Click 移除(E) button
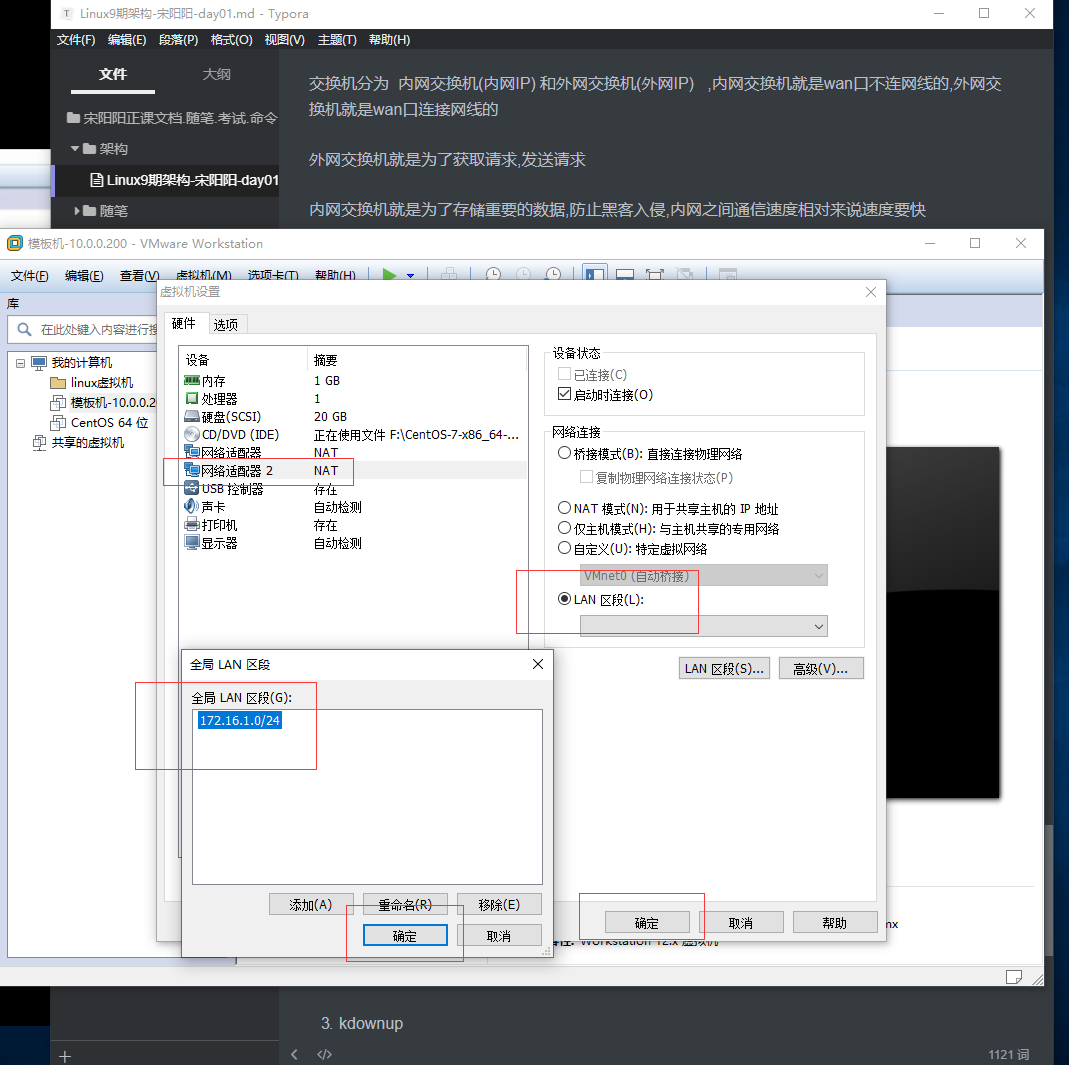The width and height of the screenshot is (1069, 1065). pos(499,904)
